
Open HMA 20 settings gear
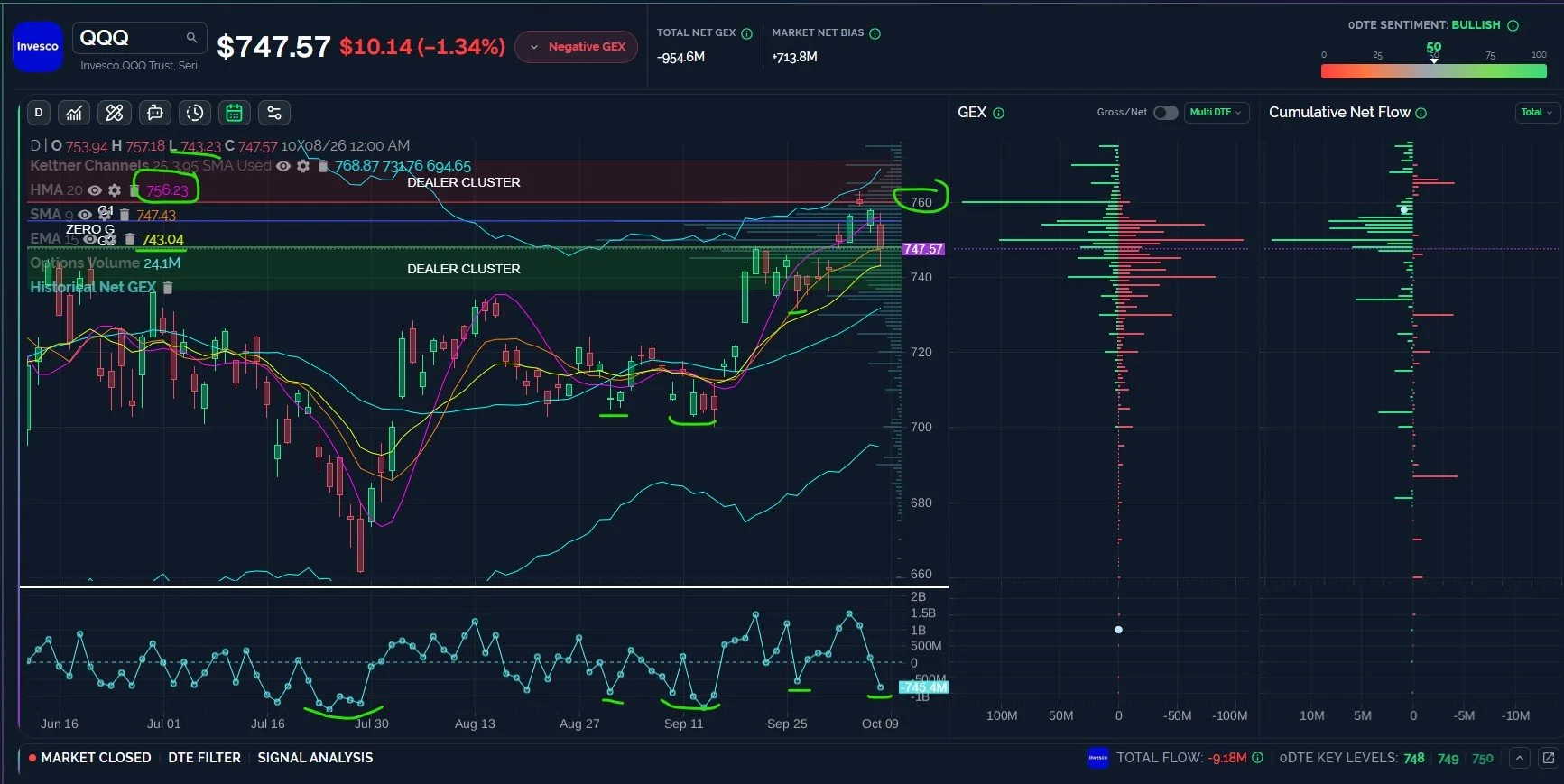[x=115, y=190]
